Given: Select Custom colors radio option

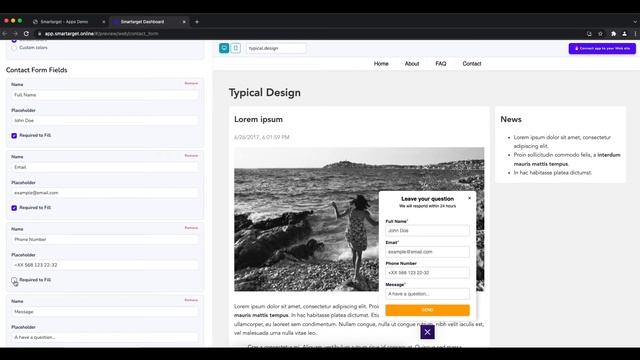Looking at the screenshot, I should [x=14, y=48].
